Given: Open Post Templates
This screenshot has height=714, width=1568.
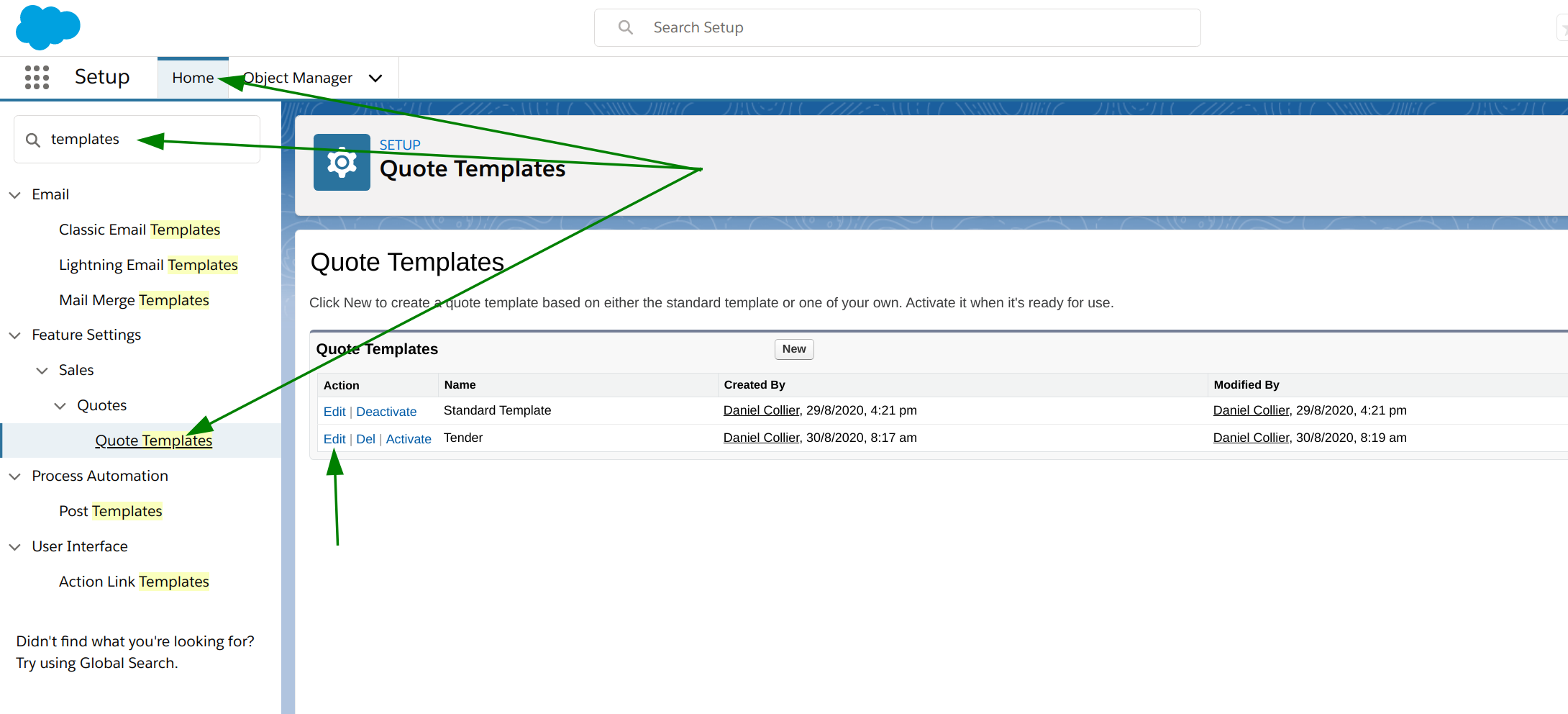Looking at the screenshot, I should [x=111, y=511].
